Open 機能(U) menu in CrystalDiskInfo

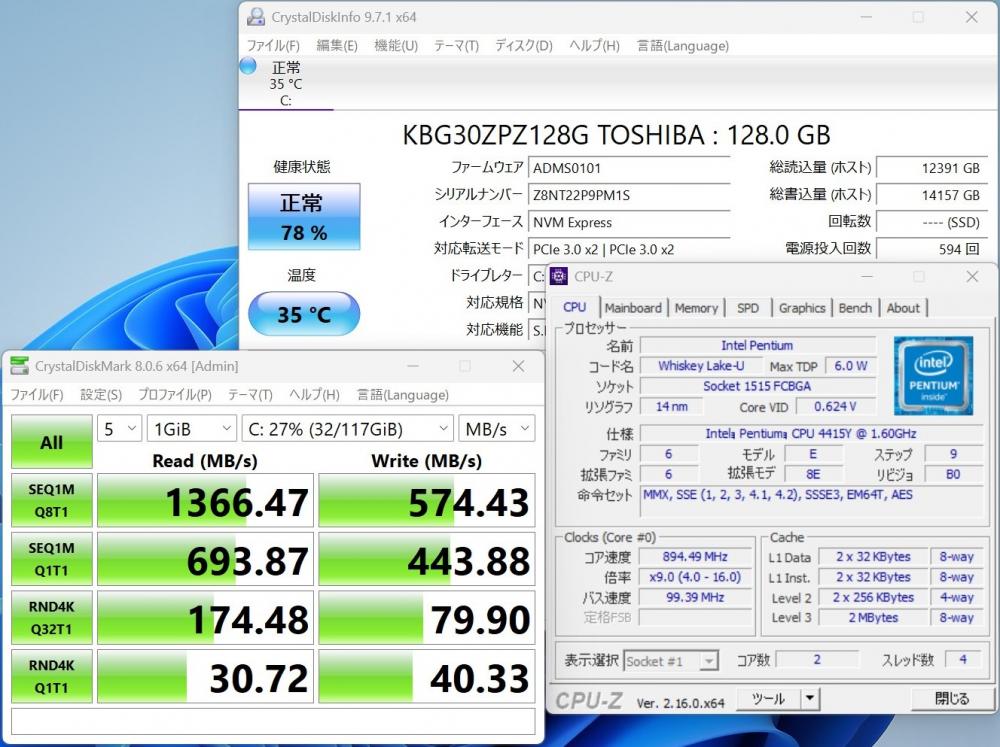click(395, 46)
